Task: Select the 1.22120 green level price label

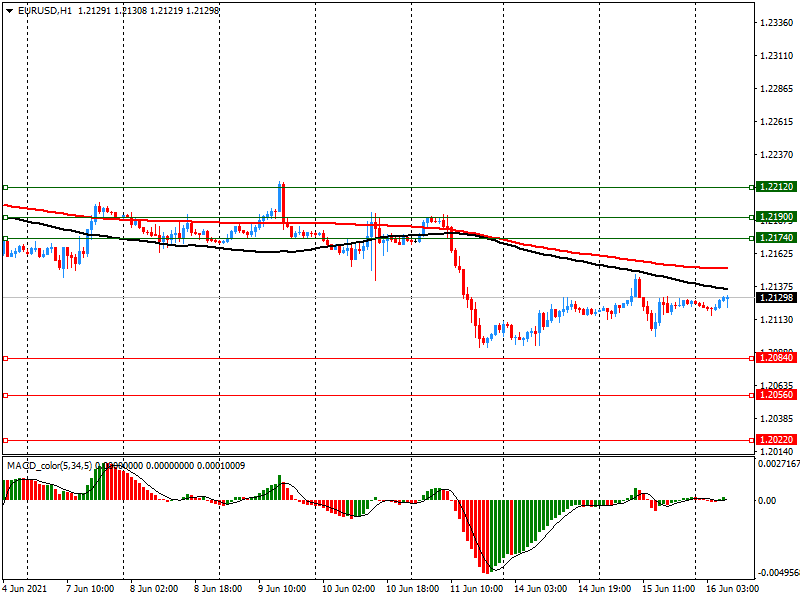Action: 776,187
